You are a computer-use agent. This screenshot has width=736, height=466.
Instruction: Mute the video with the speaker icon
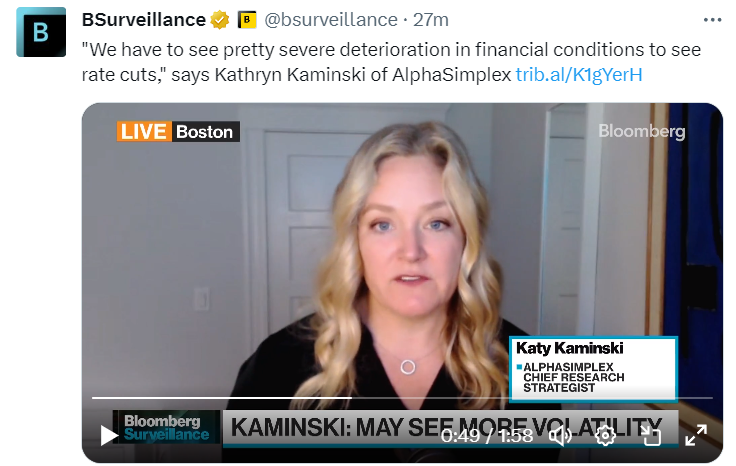click(560, 435)
